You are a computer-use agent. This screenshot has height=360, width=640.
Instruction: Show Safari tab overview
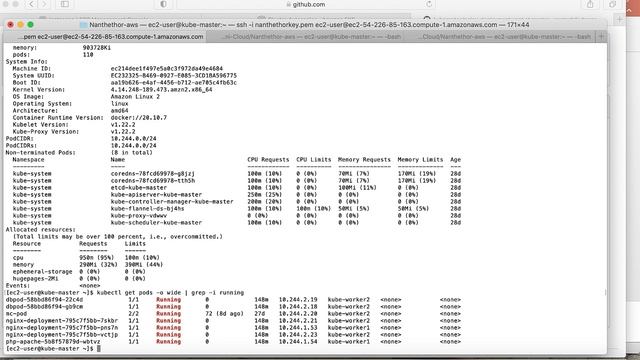pos(612,4)
